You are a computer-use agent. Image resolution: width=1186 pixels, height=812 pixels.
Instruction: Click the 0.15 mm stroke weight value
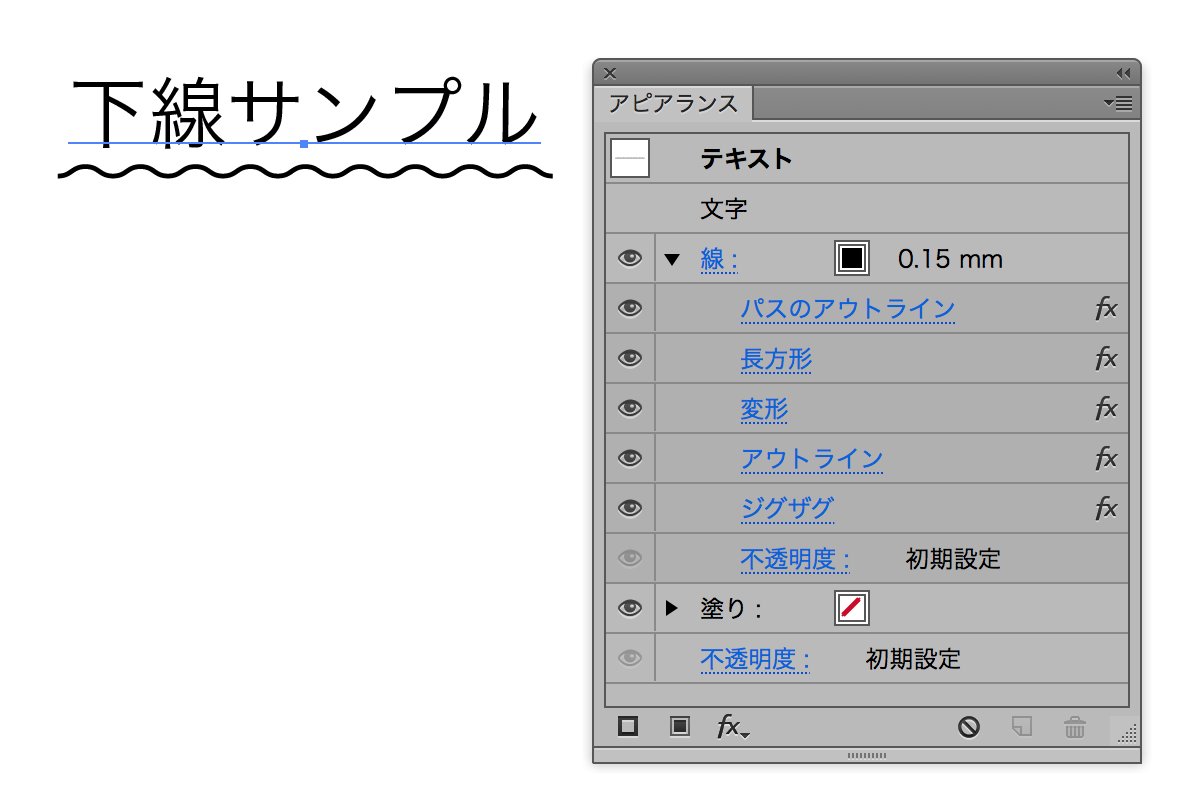click(950, 259)
